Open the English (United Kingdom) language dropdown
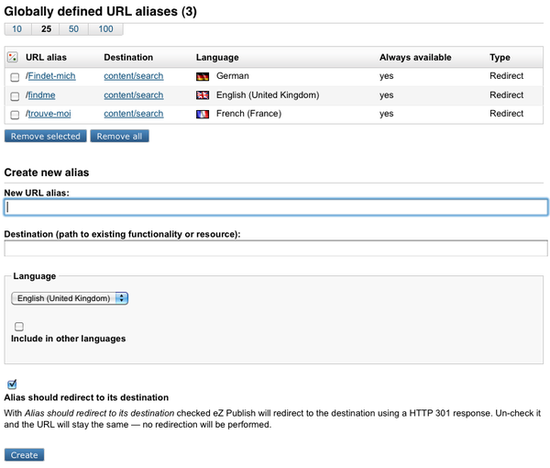This screenshot has height=468, width=550. [x=70, y=299]
